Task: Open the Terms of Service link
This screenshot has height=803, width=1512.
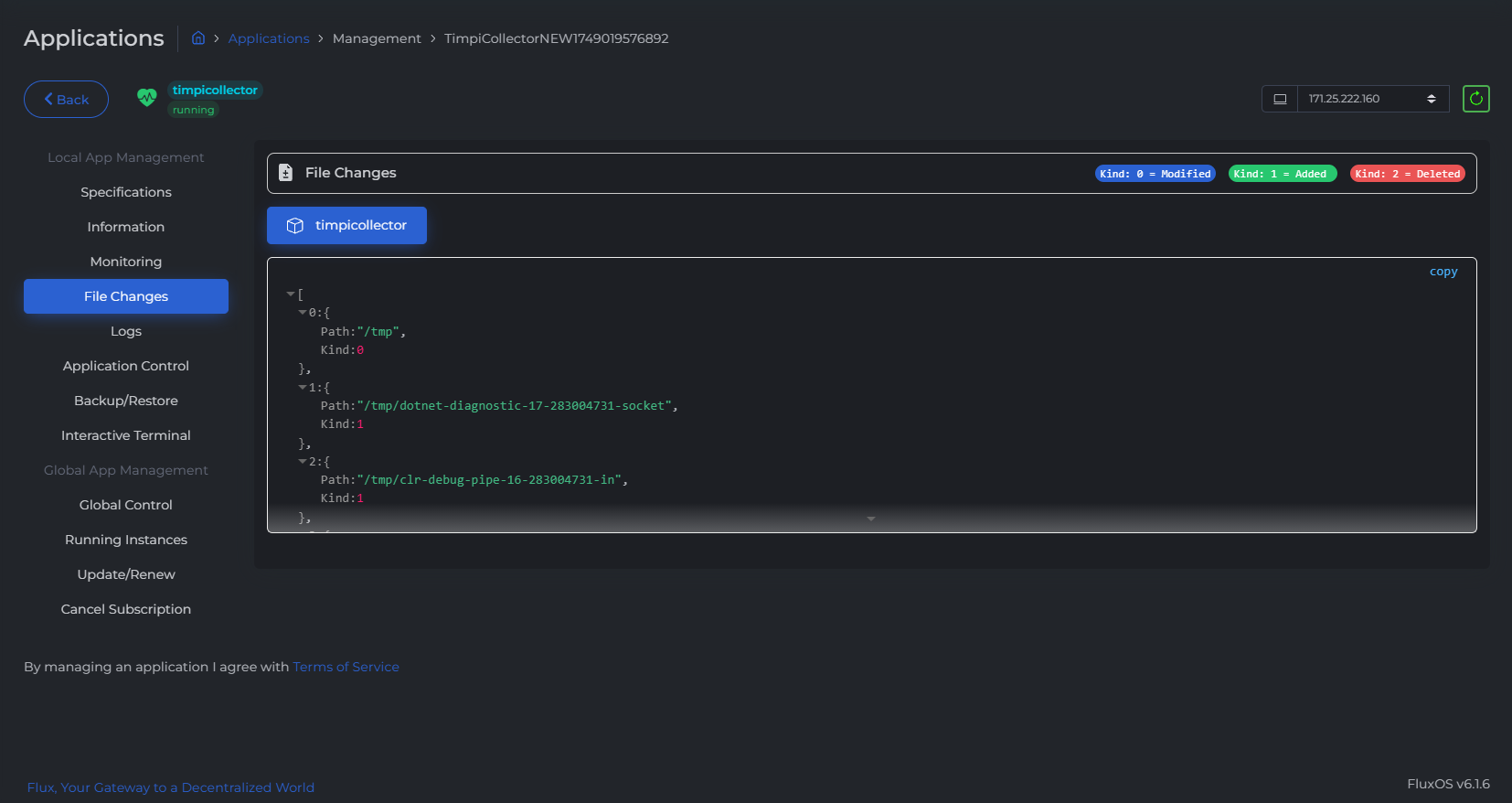Action: click(x=346, y=667)
